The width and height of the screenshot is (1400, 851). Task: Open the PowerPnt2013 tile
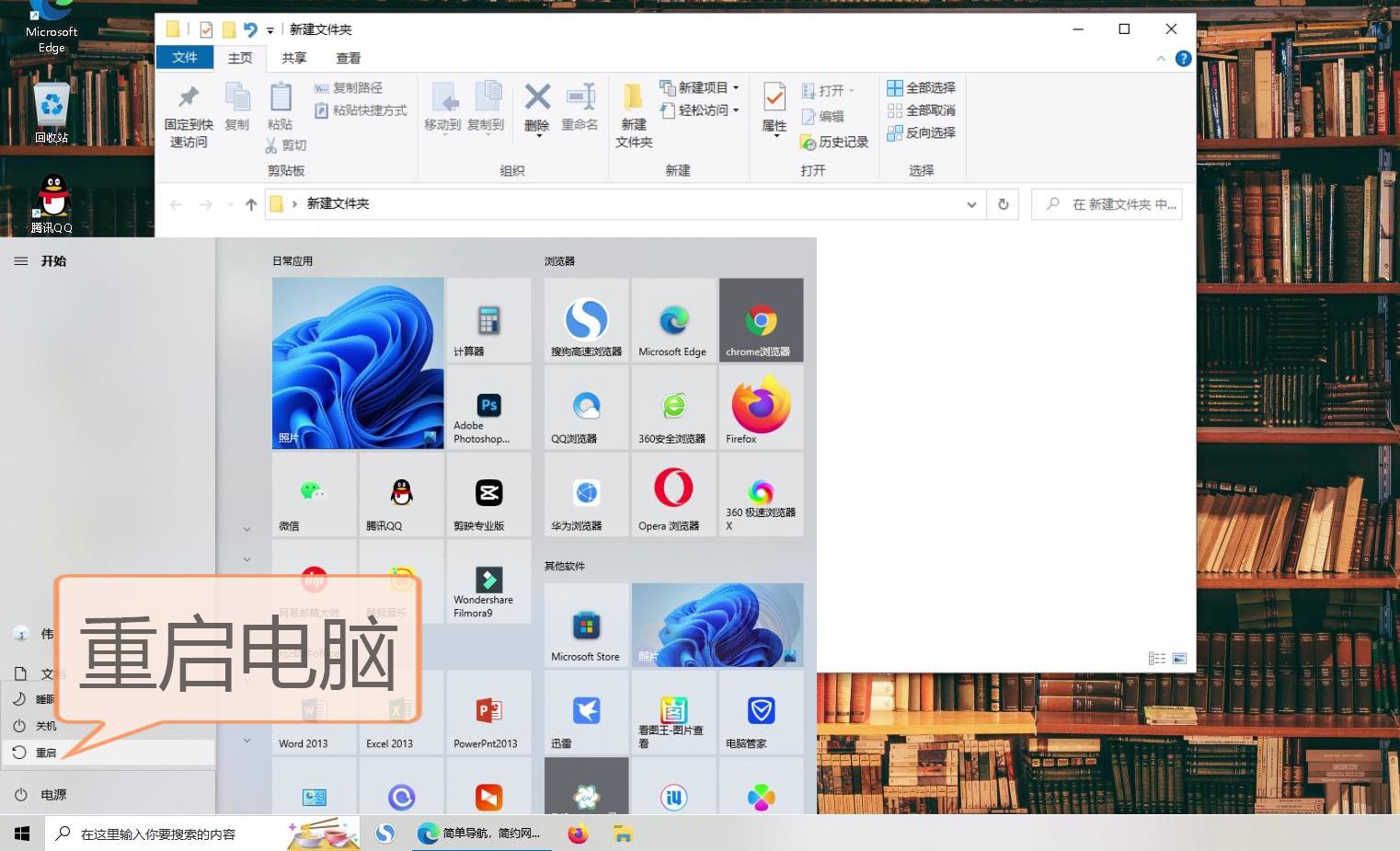488,712
